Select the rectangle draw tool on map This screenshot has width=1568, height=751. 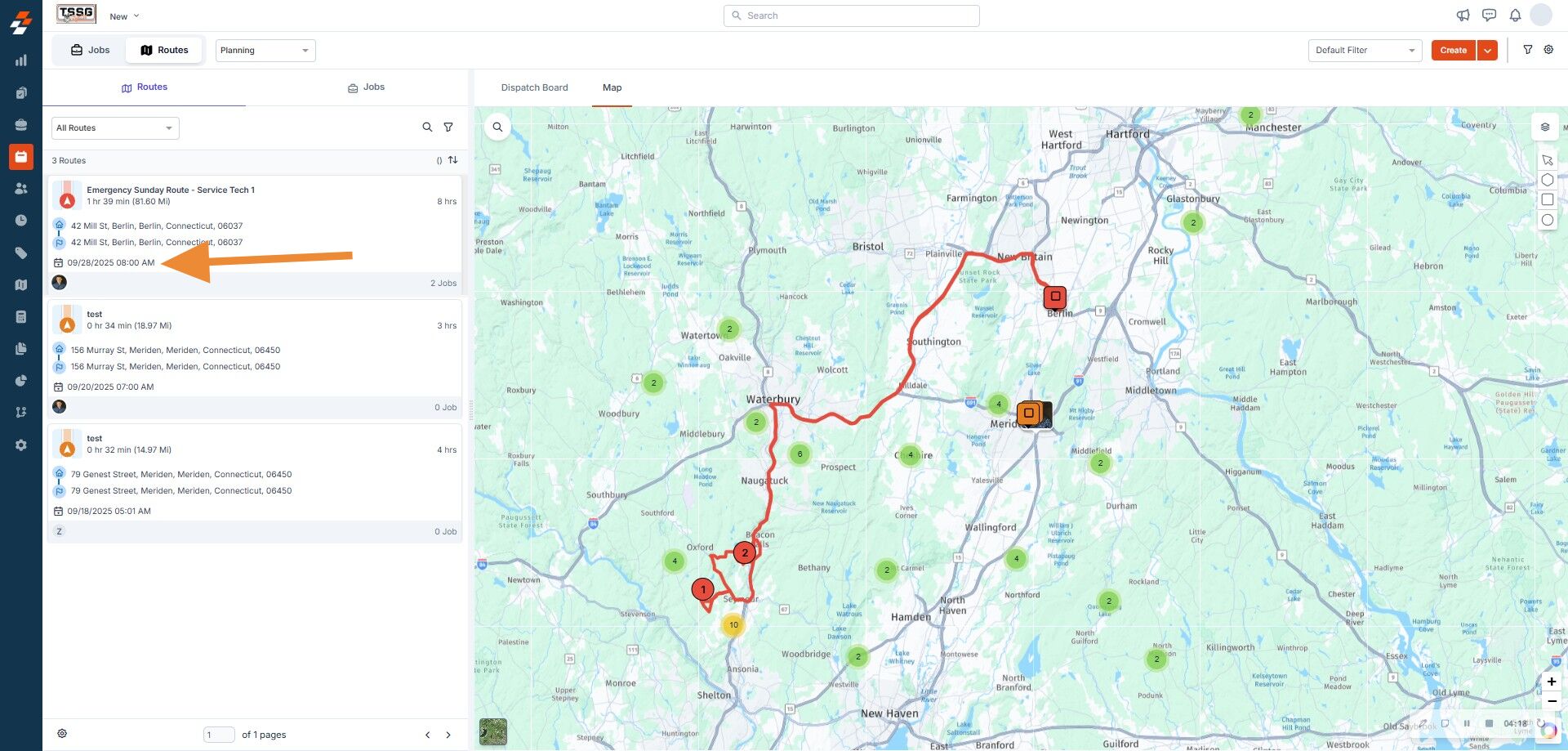point(1548,199)
